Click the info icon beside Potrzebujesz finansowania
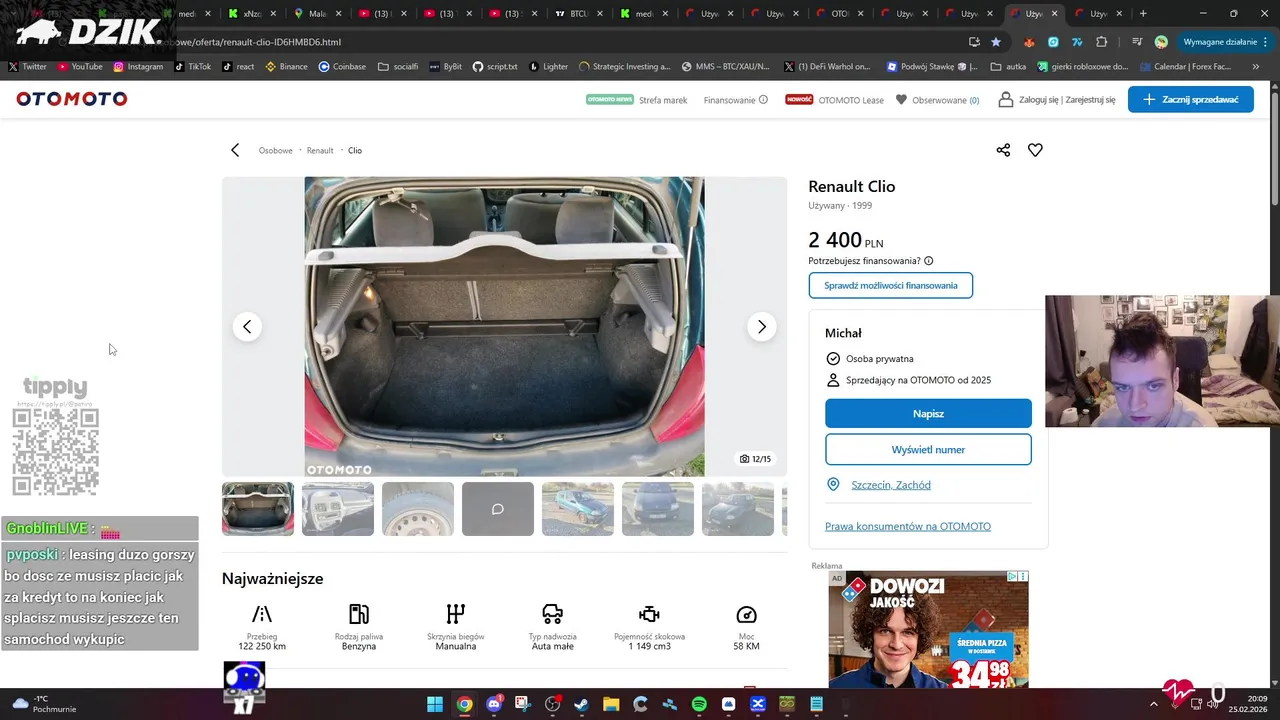The height and width of the screenshot is (720, 1280). [929, 261]
